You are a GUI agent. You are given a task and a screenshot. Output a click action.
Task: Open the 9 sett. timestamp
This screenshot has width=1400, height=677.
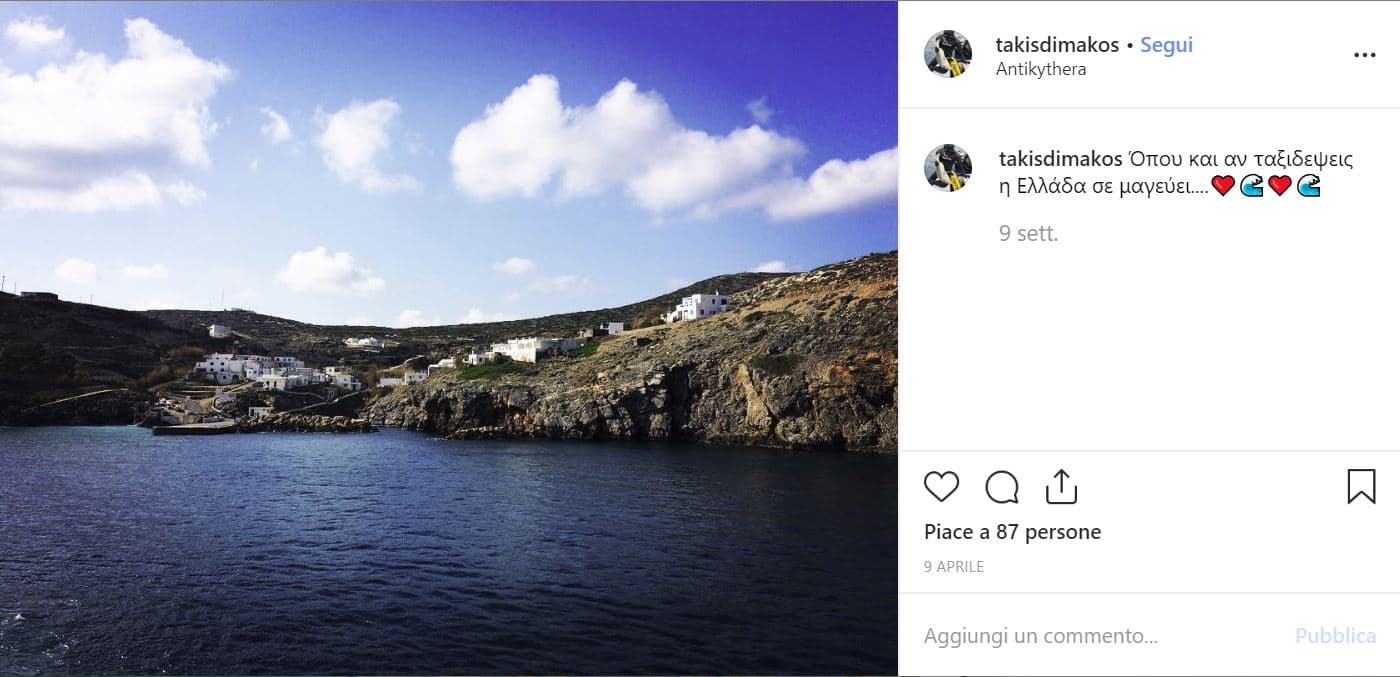tap(1028, 234)
